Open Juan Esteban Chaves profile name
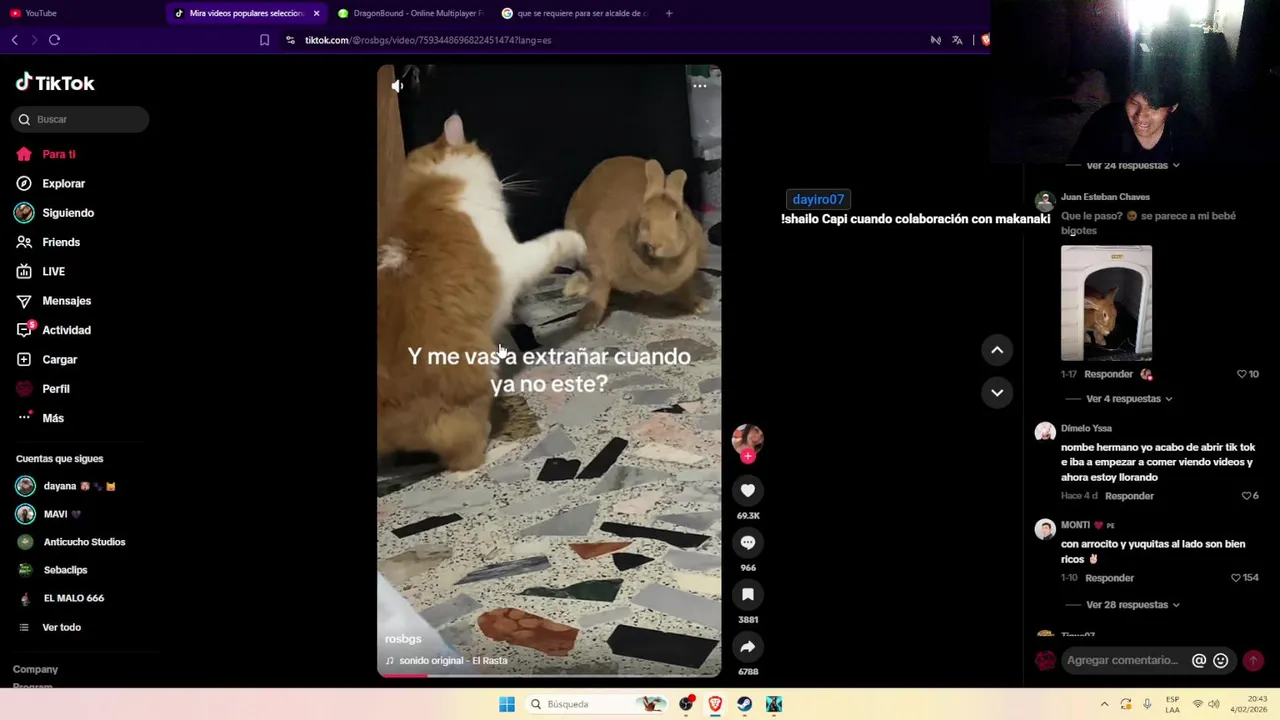 [x=1105, y=197]
